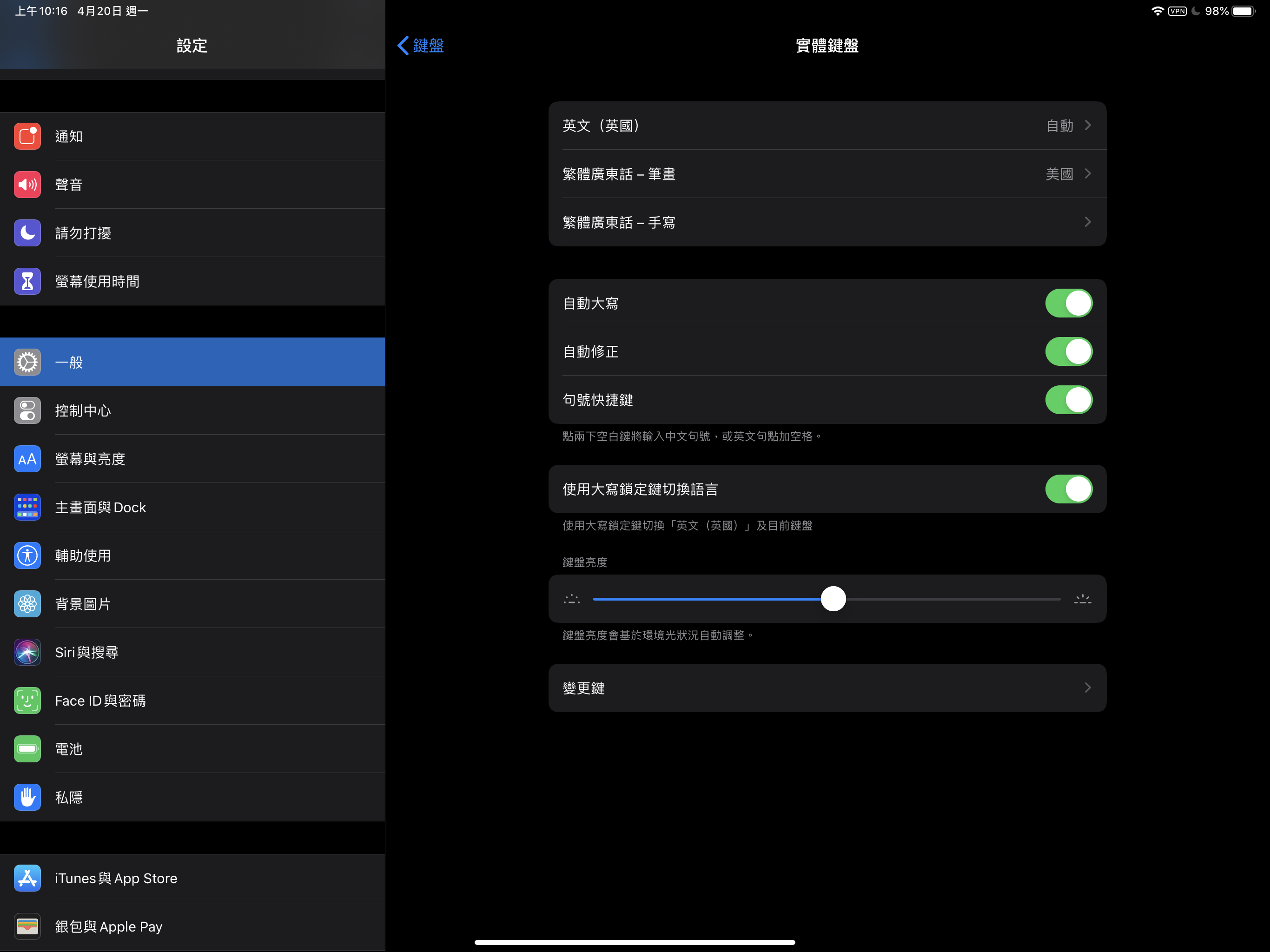This screenshot has width=1270, height=952.
Task: Tap the 一般 gear icon
Action: click(x=27, y=362)
